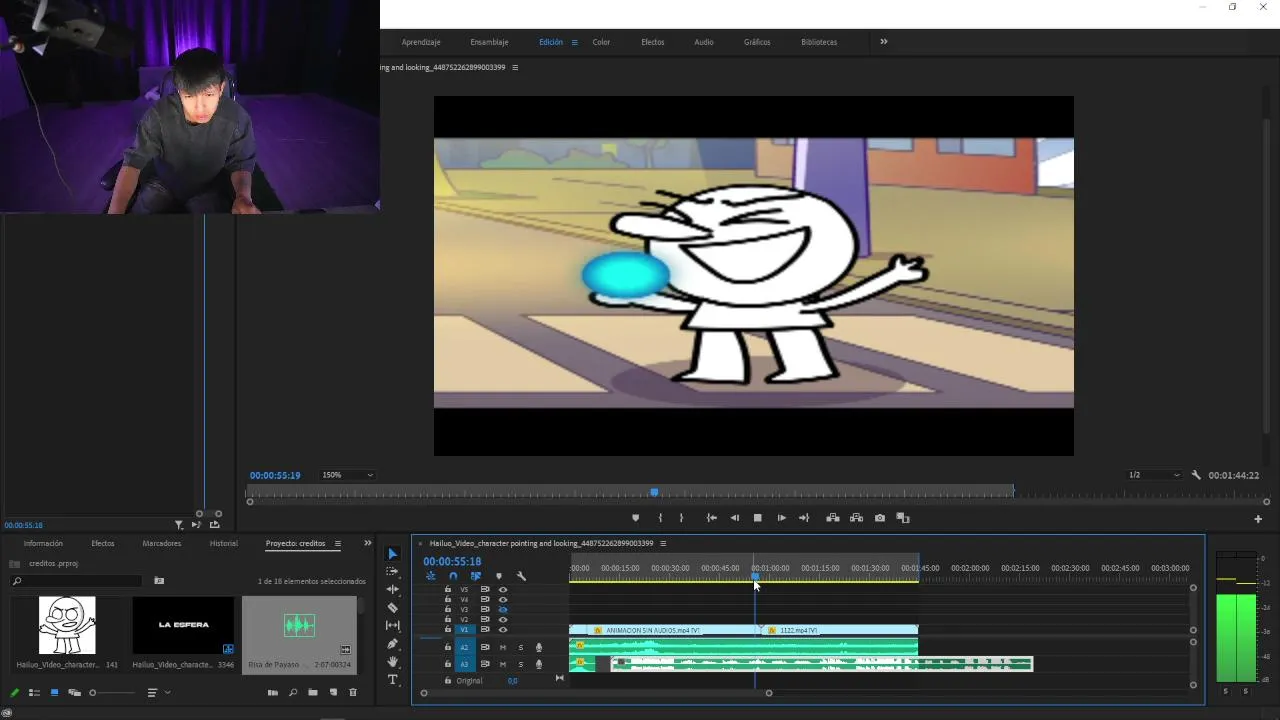
Task: Step back one frame
Action: point(735,518)
